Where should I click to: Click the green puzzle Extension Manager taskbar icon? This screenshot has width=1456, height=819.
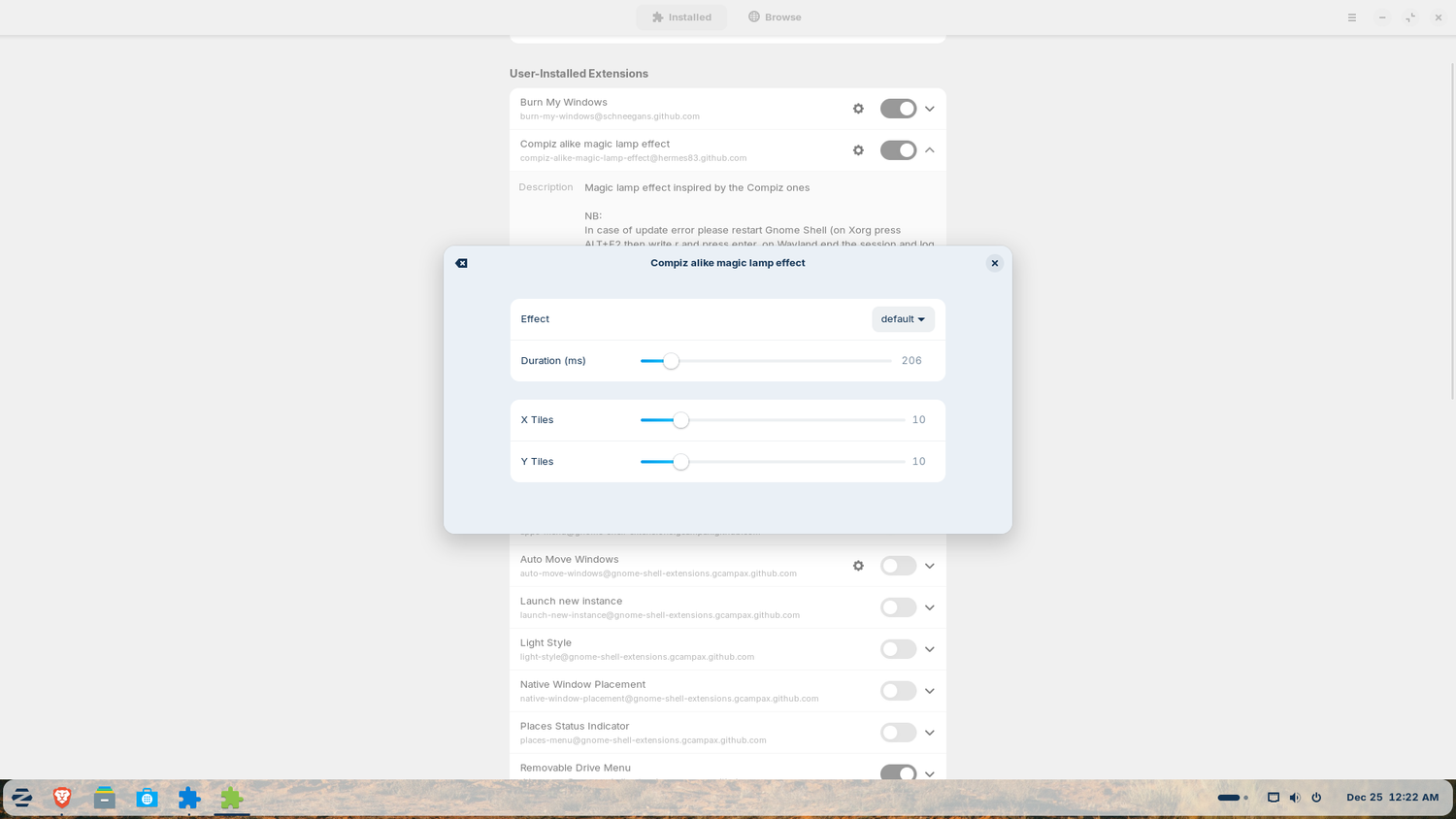[231, 798]
